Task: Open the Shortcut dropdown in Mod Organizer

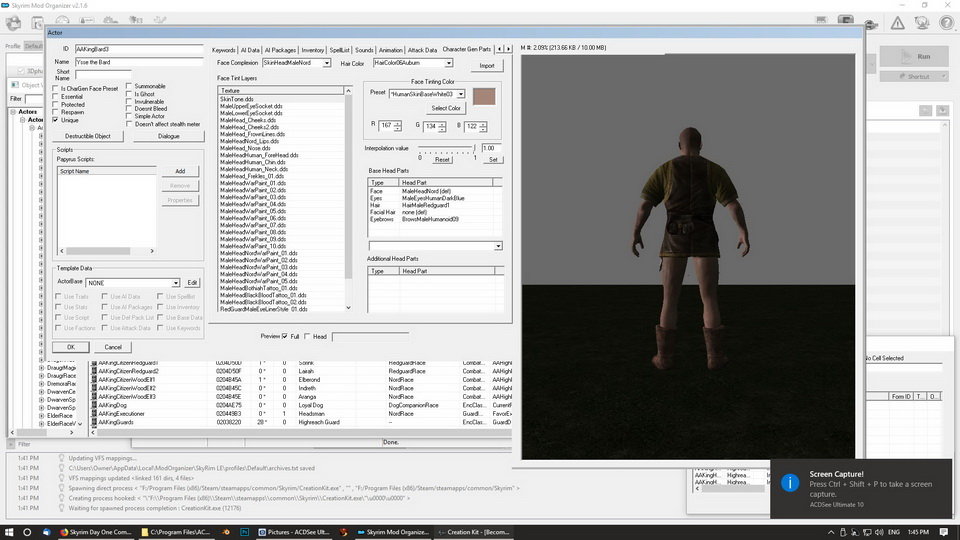Action: (943, 77)
